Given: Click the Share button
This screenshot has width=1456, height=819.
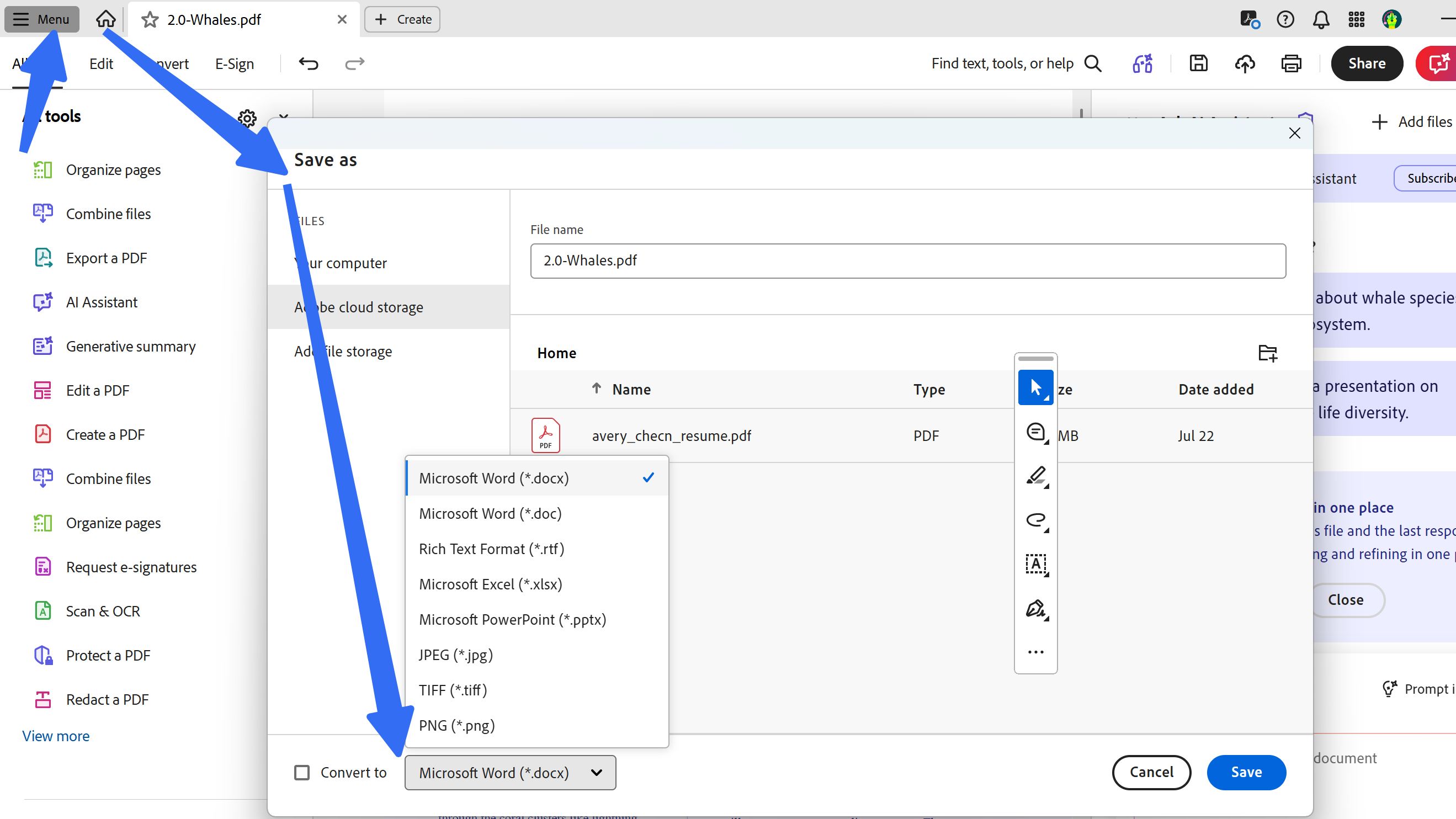Looking at the screenshot, I should pyautogui.click(x=1367, y=63).
